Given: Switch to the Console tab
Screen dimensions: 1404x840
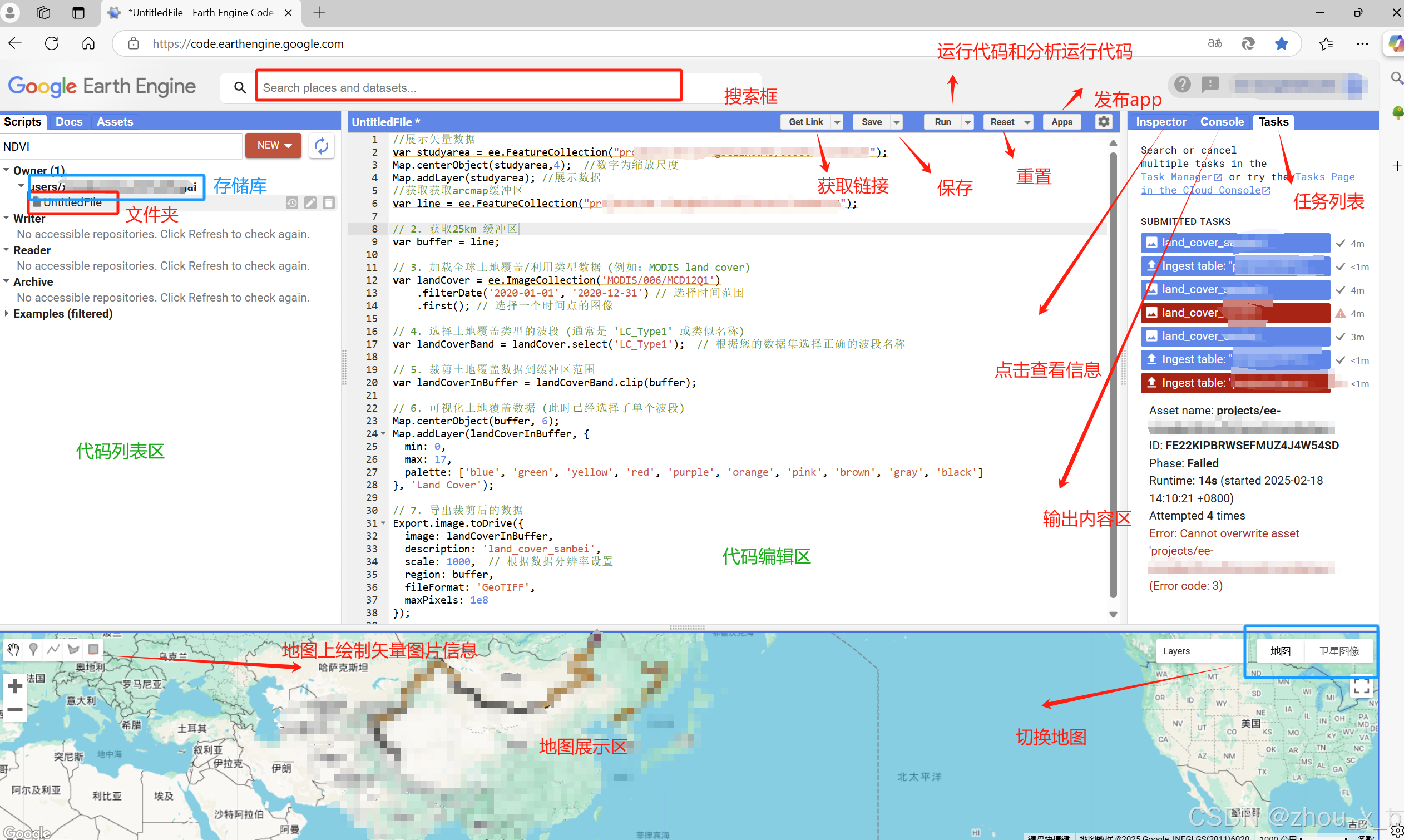Looking at the screenshot, I should point(1222,122).
